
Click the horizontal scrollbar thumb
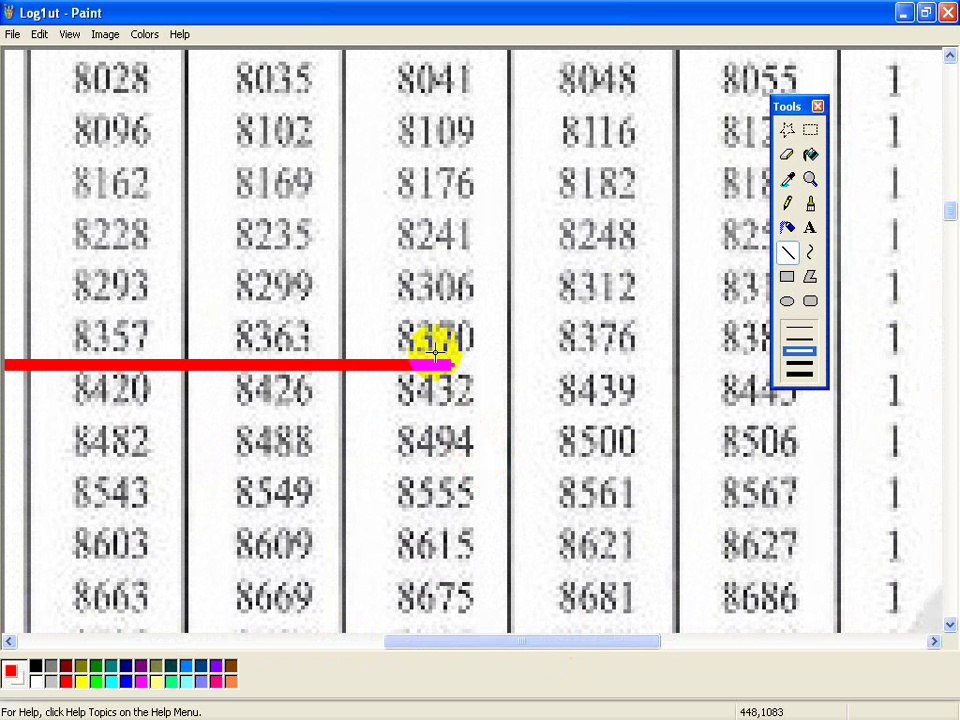pos(522,641)
